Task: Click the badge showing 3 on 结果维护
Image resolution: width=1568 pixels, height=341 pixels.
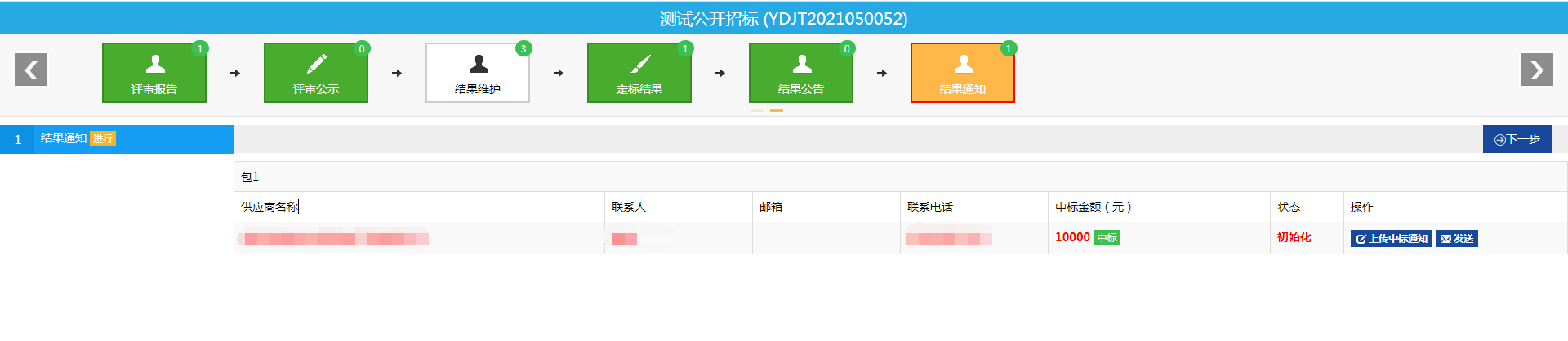Action: 523,49
